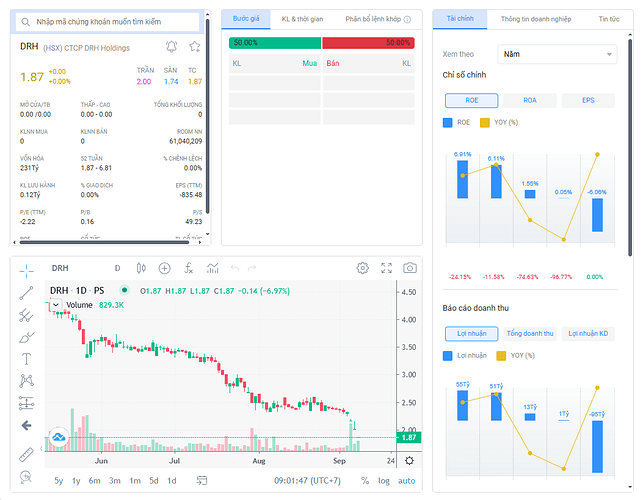Click the search magnifier icon
642x500 pixels.
(x=25, y=22)
